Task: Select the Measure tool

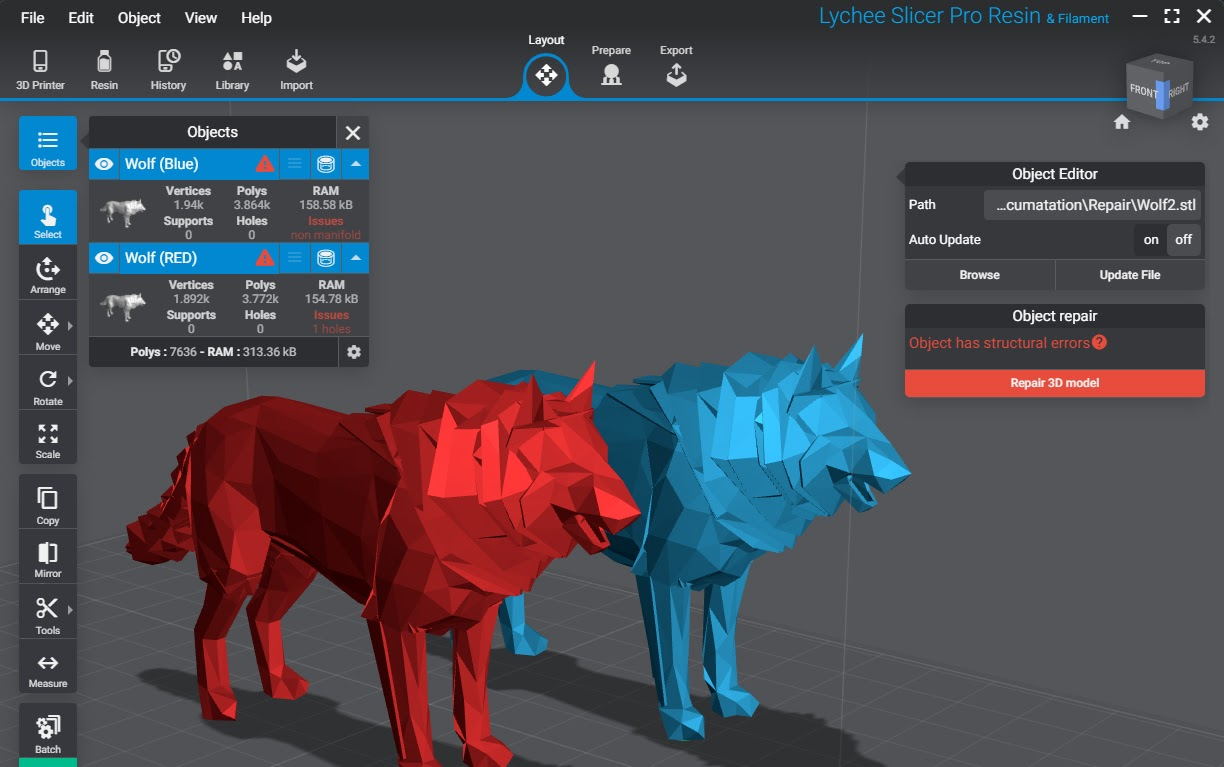Action: (x=47, y=669)
